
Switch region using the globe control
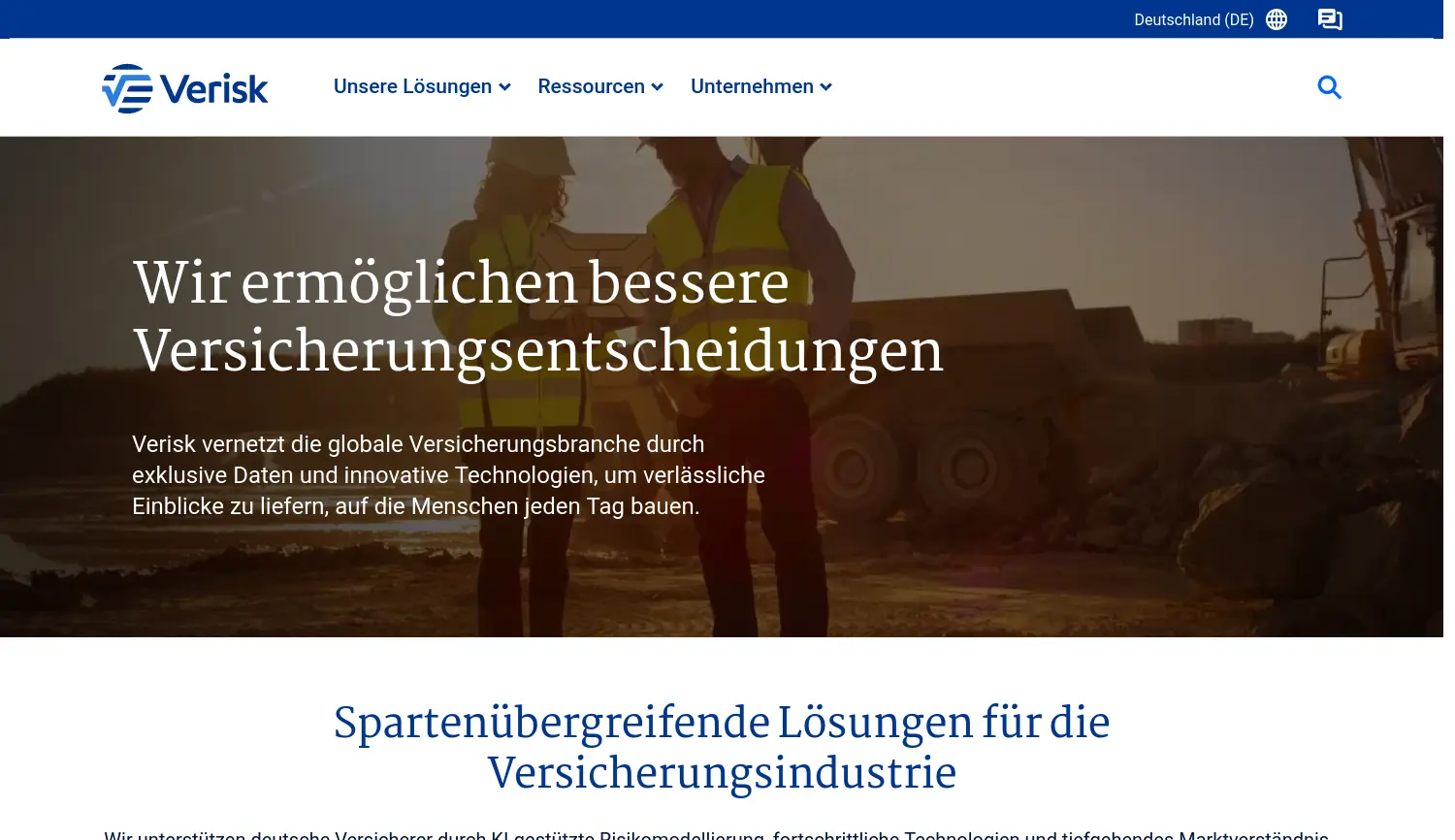click(1276, 19)
